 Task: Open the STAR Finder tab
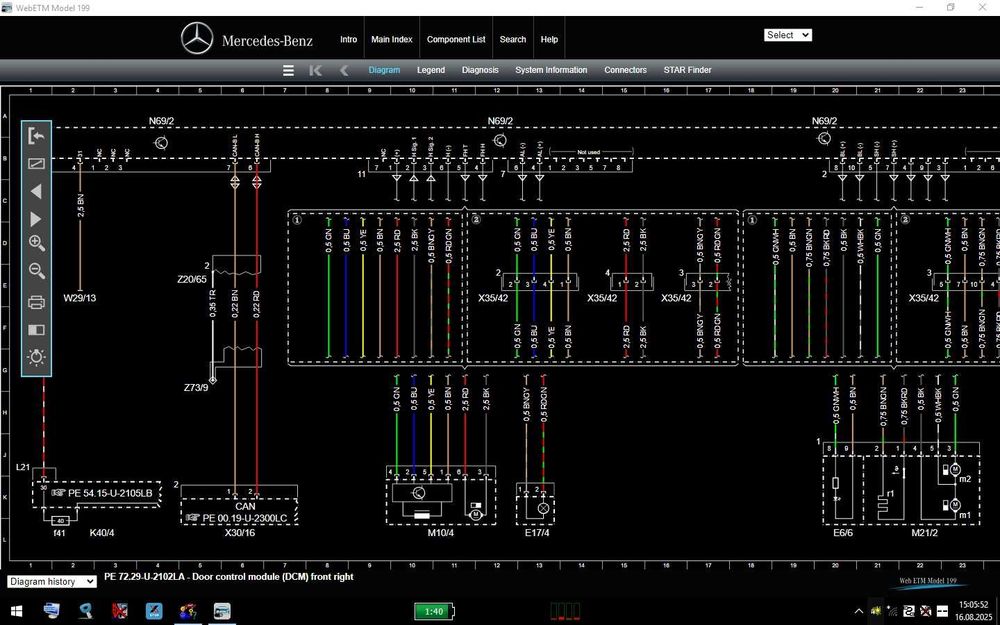click(688, 70)
